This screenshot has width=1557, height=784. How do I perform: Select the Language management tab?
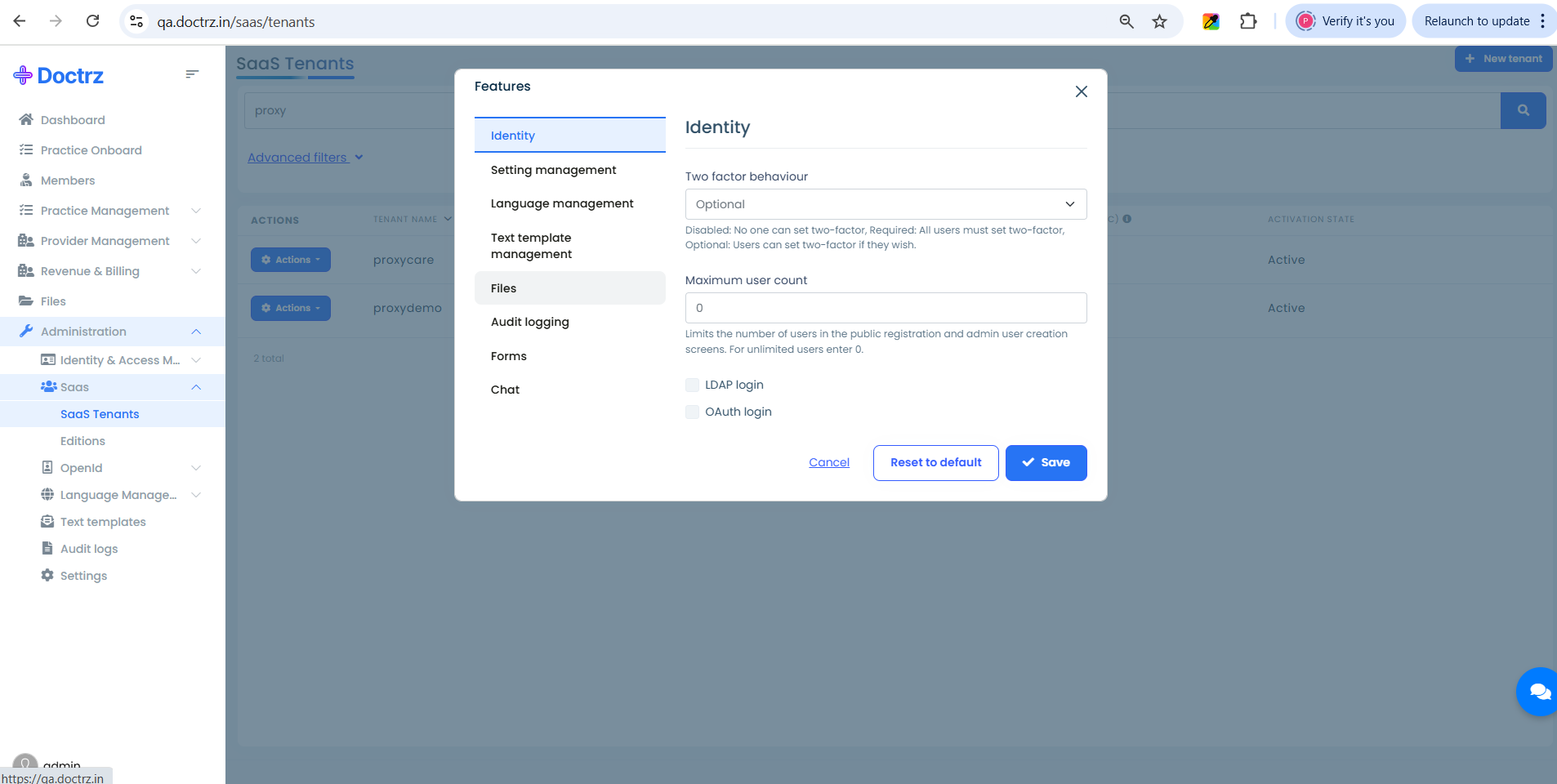(570, 203)
